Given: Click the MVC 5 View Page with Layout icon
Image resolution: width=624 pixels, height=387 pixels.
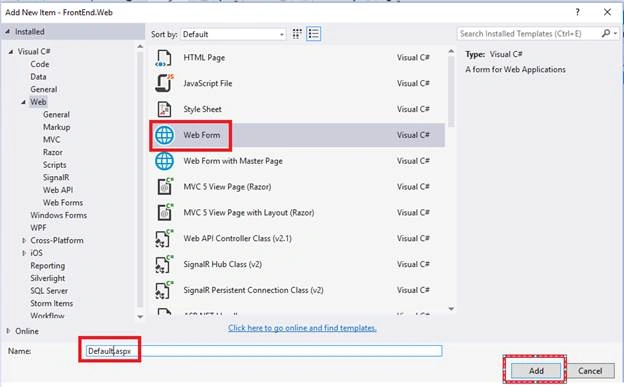Looking at the screenshot, I should click(x=164, y=212).
